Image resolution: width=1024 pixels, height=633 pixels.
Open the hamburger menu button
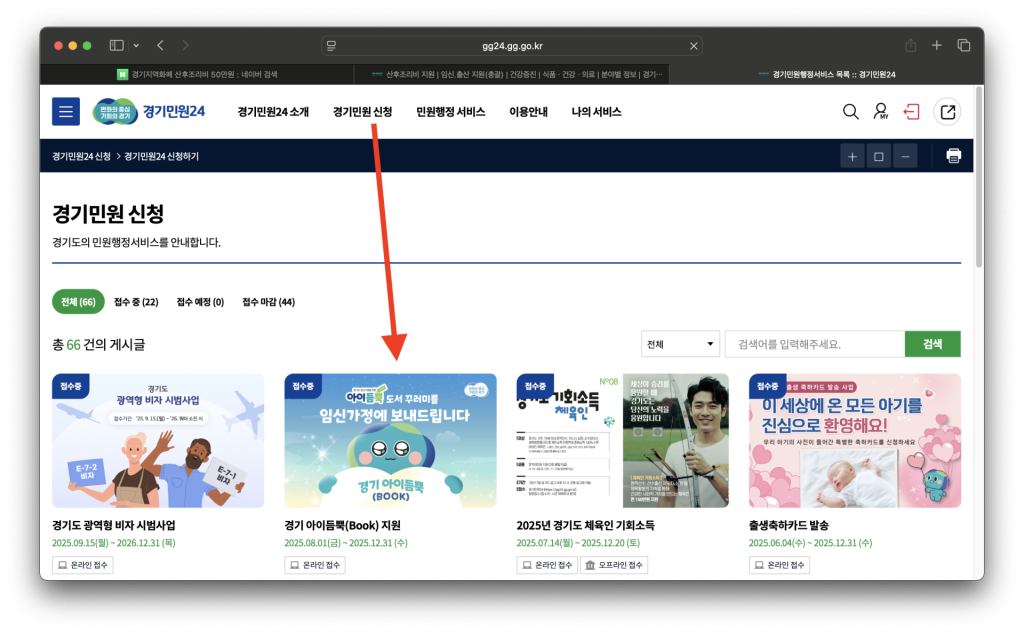[66, 112]
